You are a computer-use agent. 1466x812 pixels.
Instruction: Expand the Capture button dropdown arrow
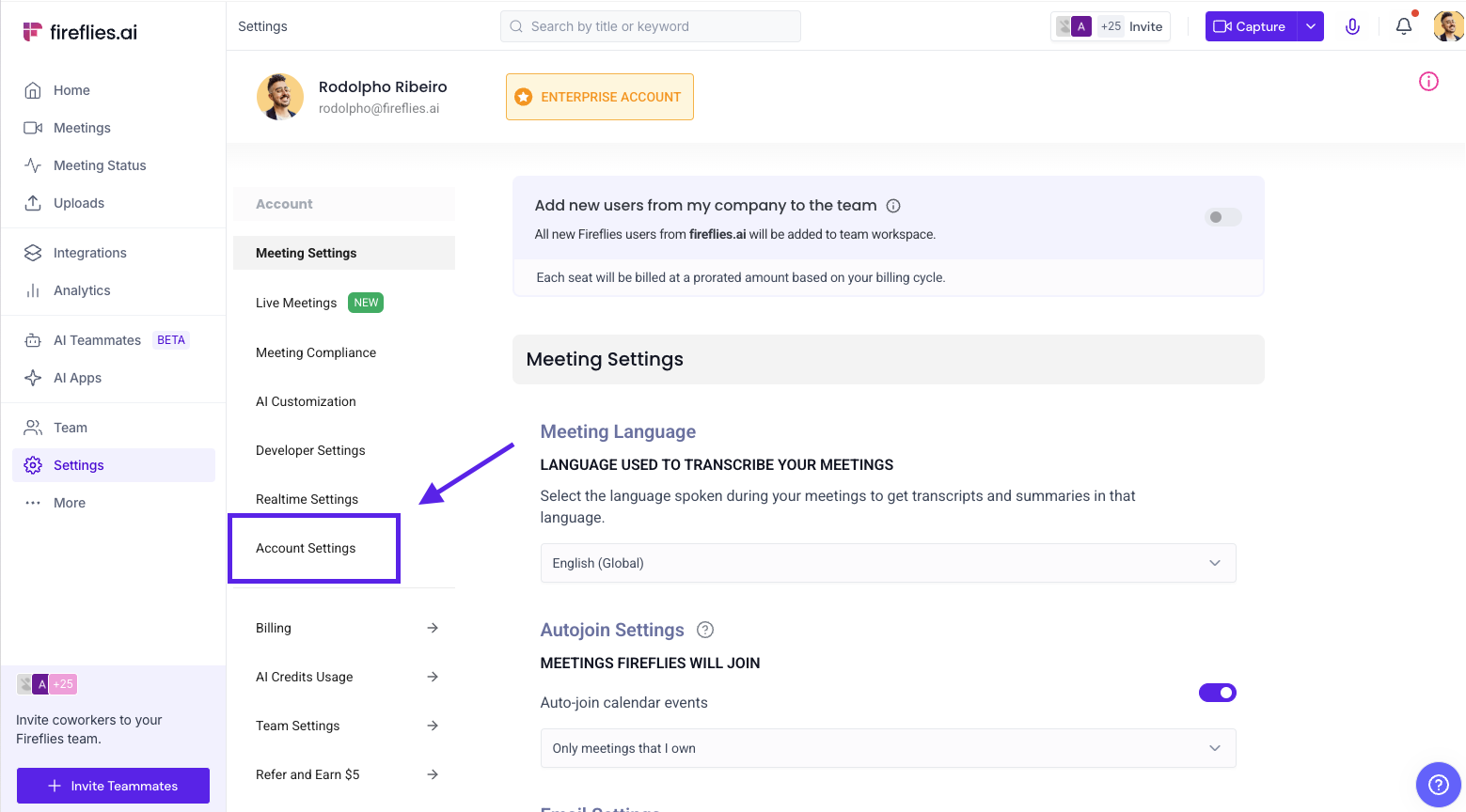click(x=1310, y=26)
